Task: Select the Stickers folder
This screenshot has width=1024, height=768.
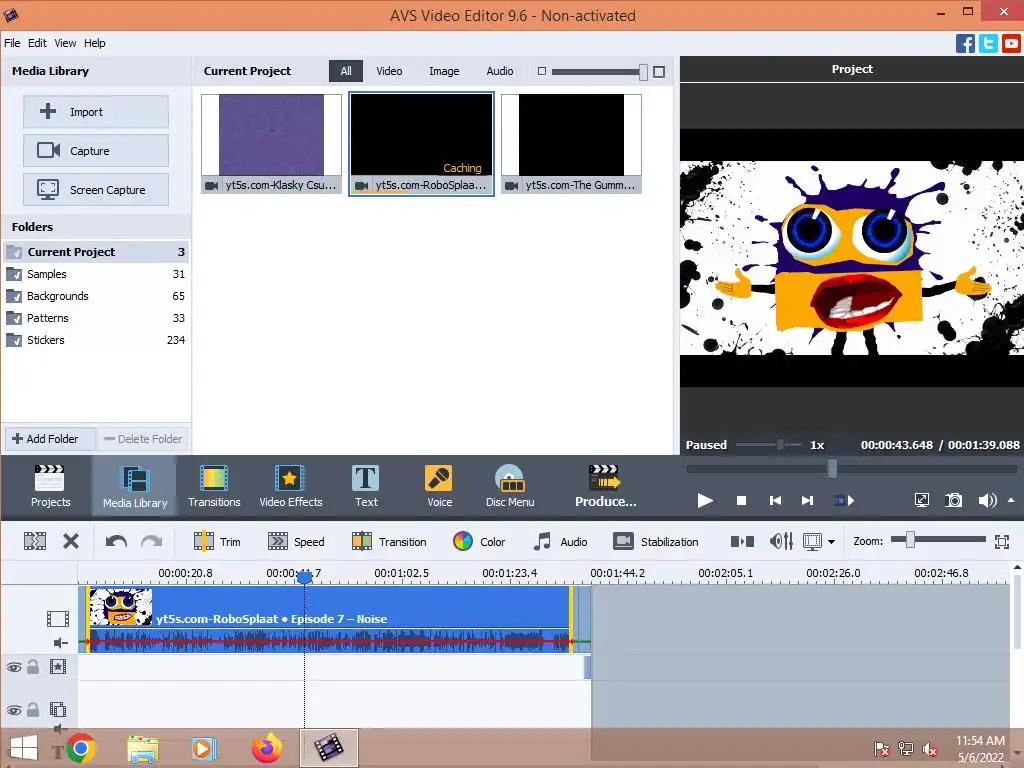Action: (x=96, y=340)
